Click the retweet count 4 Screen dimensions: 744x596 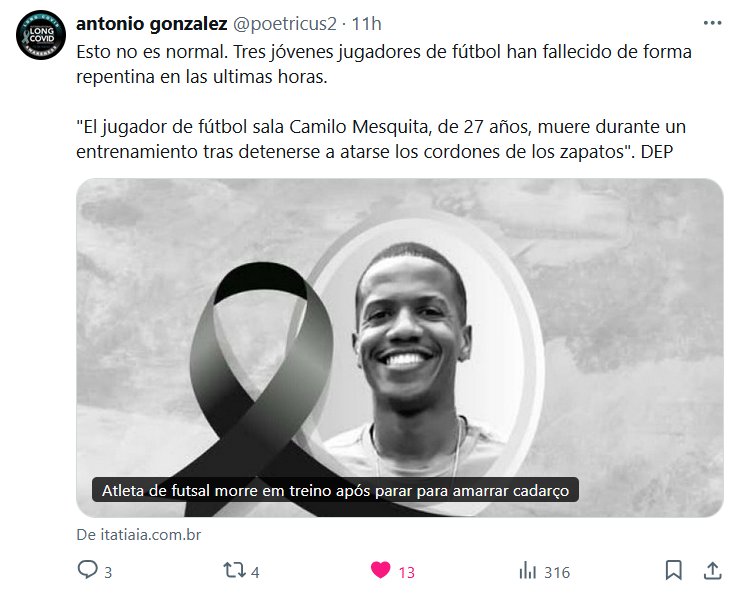[x=255, y=572]
